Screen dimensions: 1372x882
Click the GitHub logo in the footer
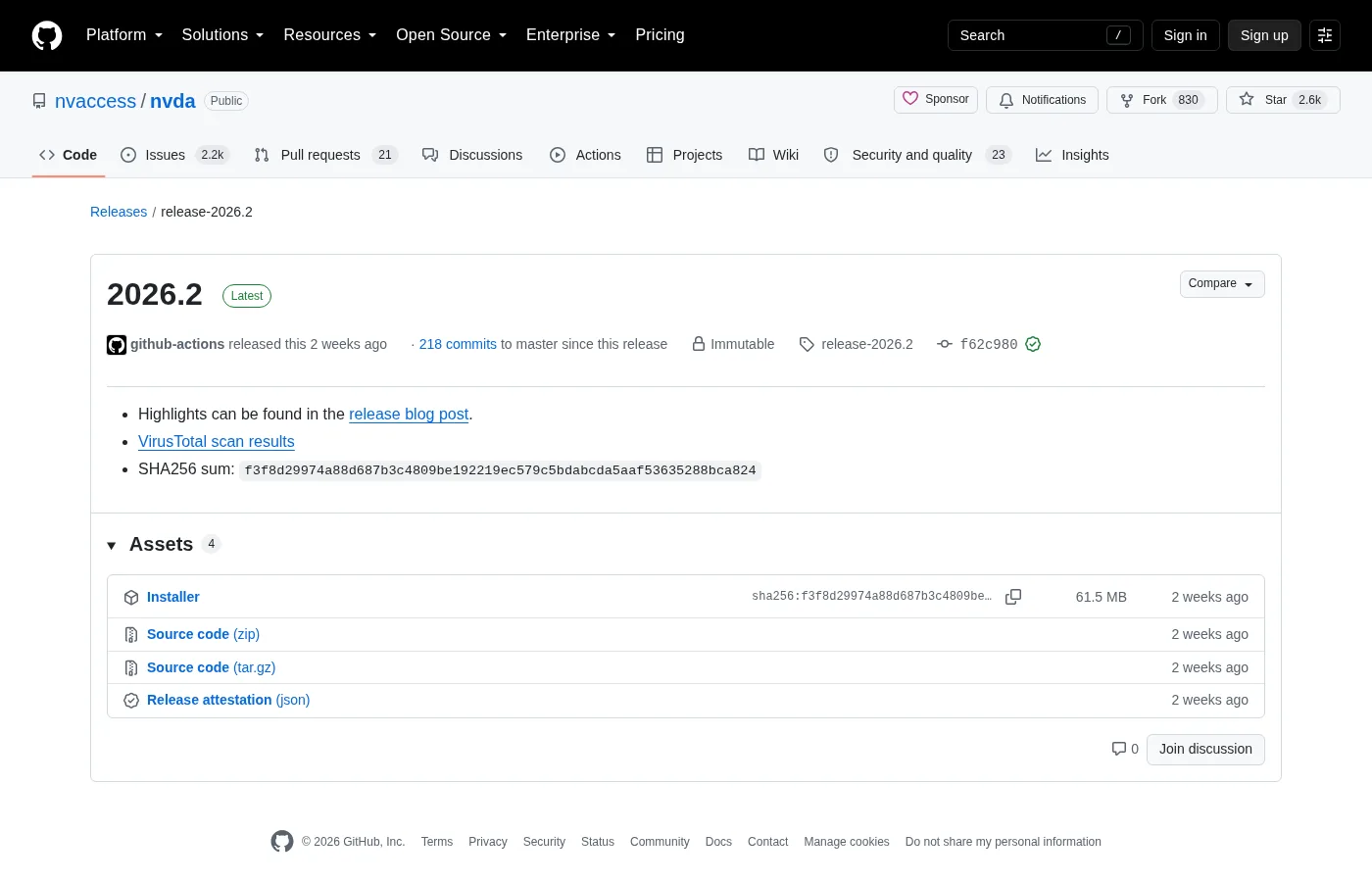pyautogui.click(x=282, y=842)
